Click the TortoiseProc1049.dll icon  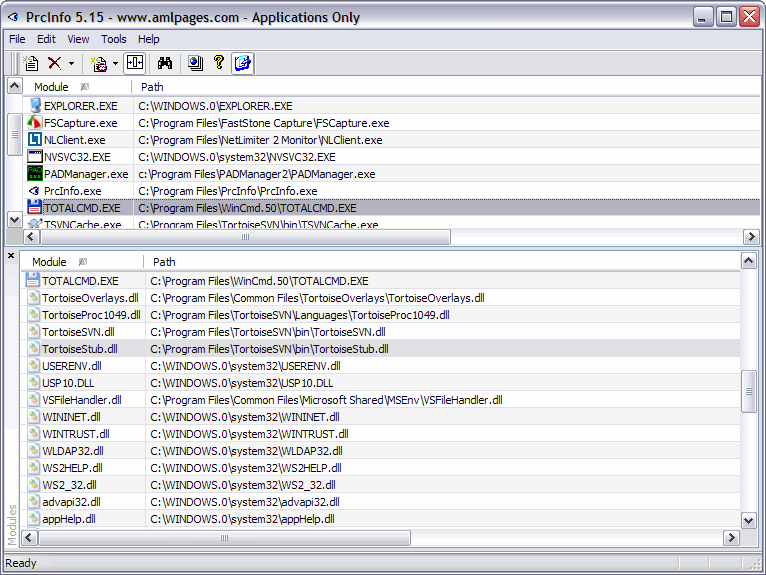[33, 315]
